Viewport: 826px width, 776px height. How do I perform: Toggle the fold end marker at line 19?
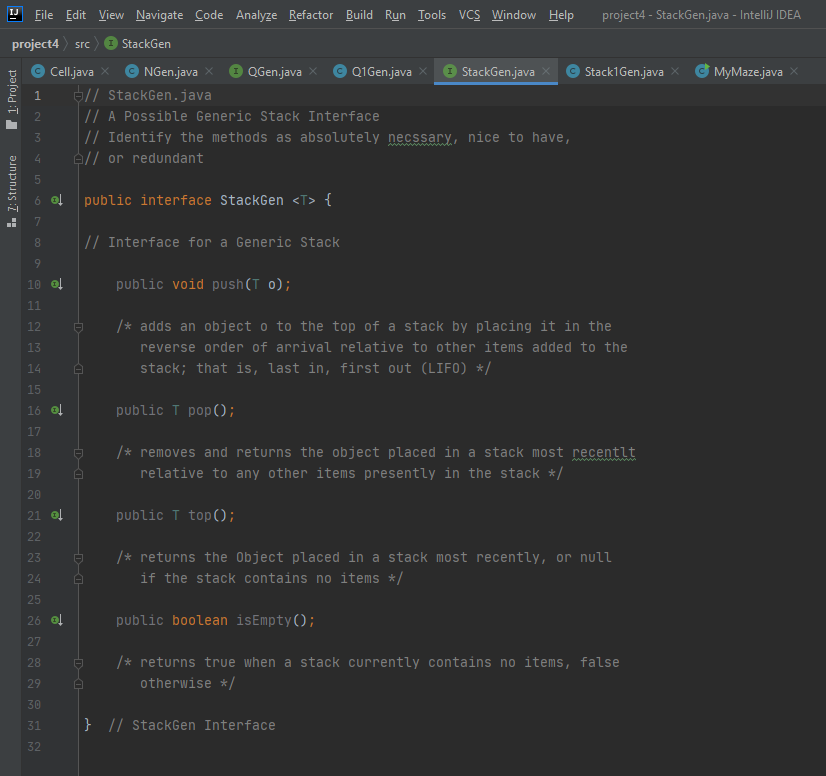click(78, 474)
